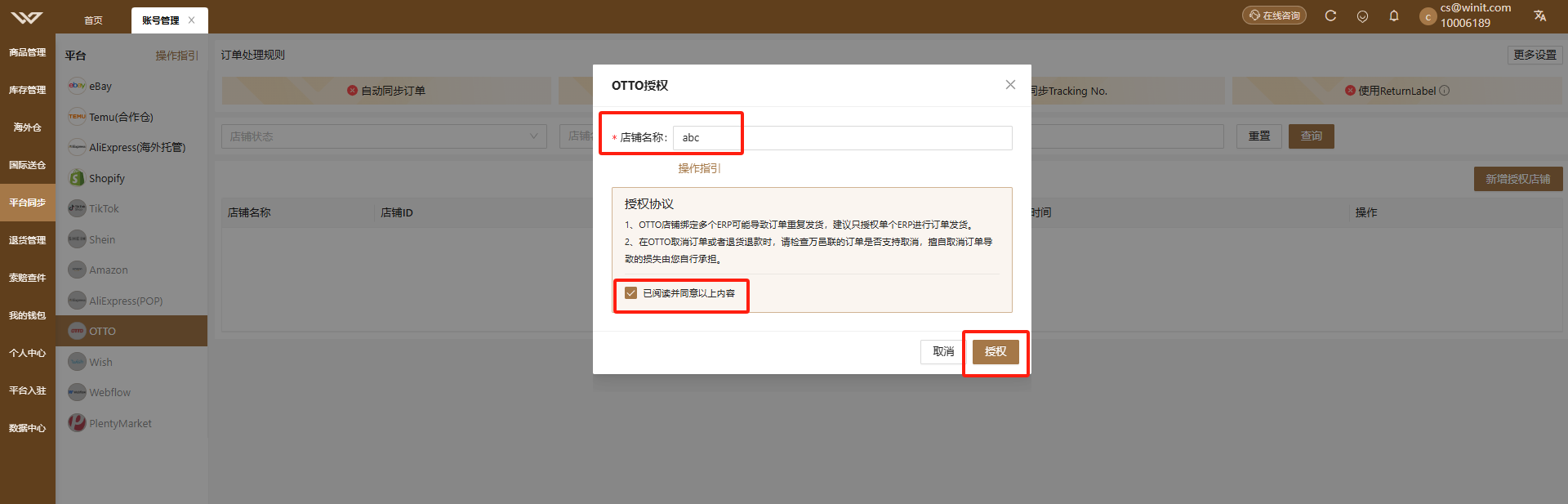The height and width of the screenshot is (504, 1568).
Task: Open the Webflow platform icon
Action: 77,392
